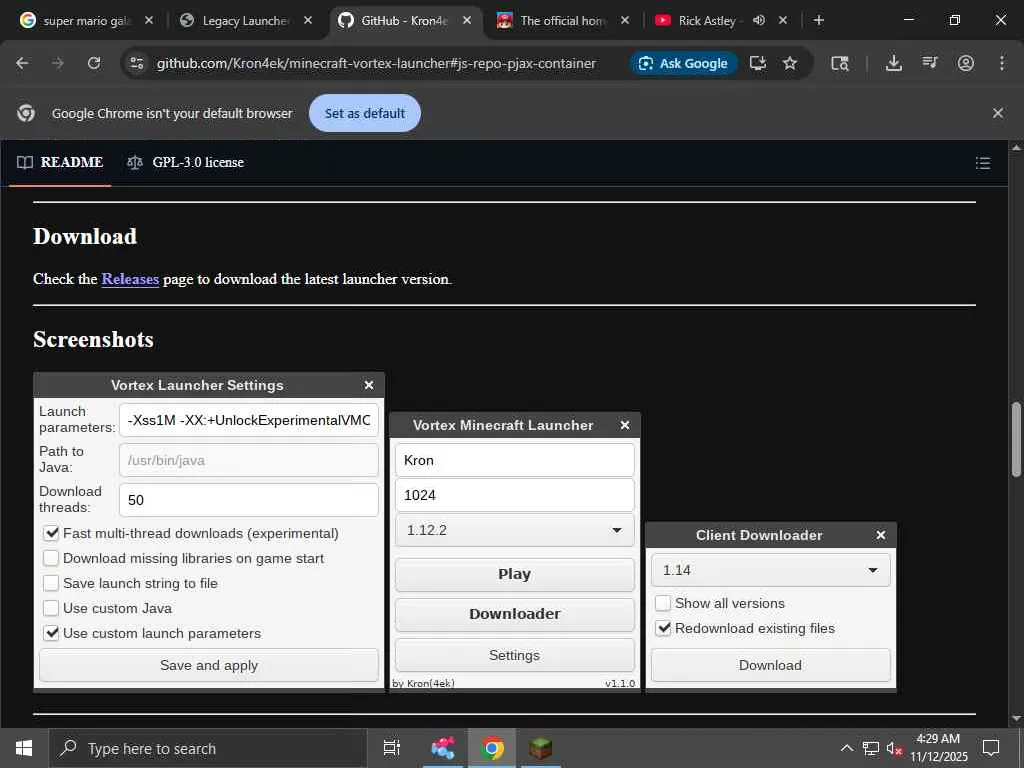Screen dimensions: 1024x768
Task: Open a new browser tab
Action: click(x=819, y=20)
